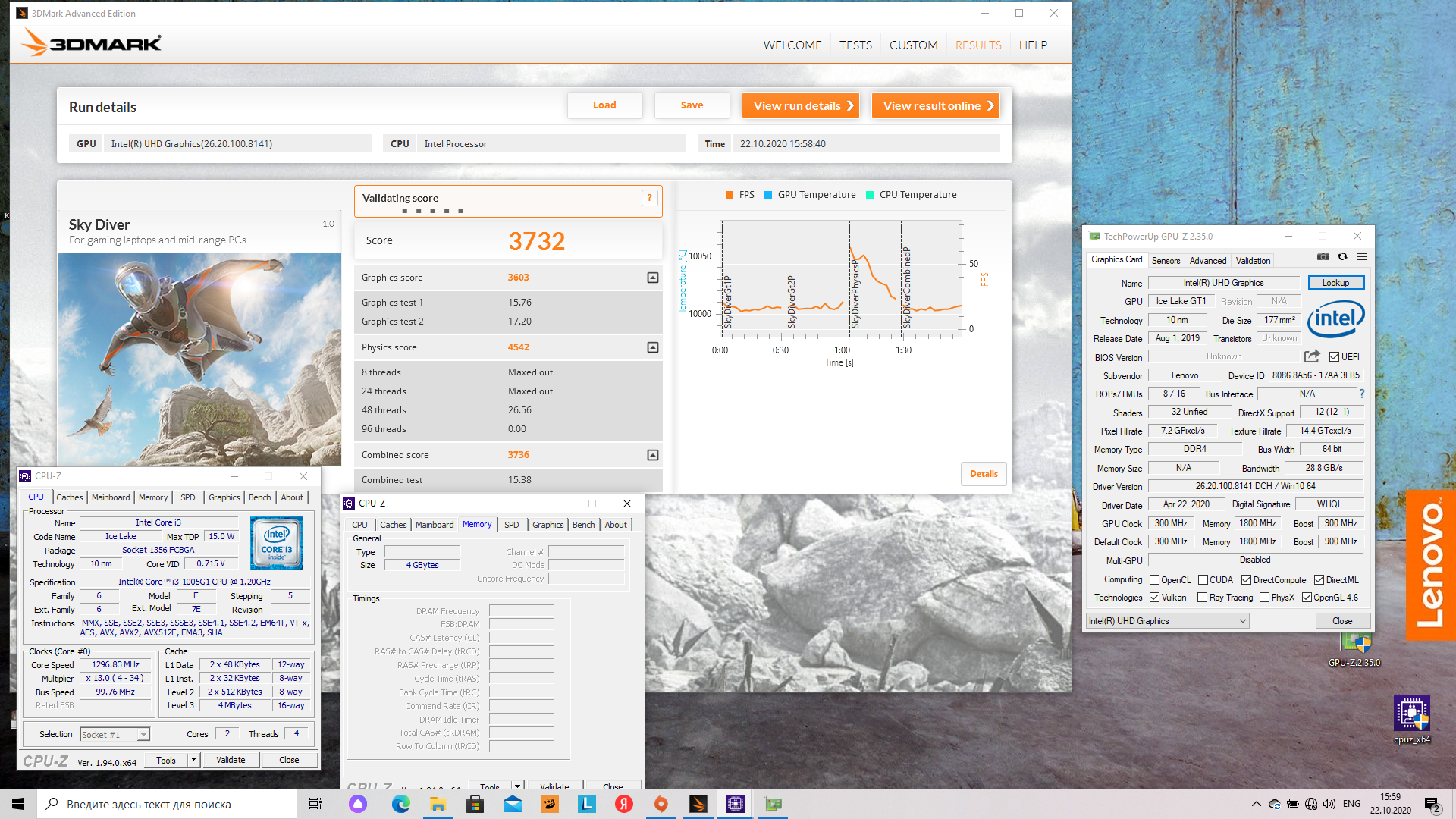Click View result online button

pos(936,105)
